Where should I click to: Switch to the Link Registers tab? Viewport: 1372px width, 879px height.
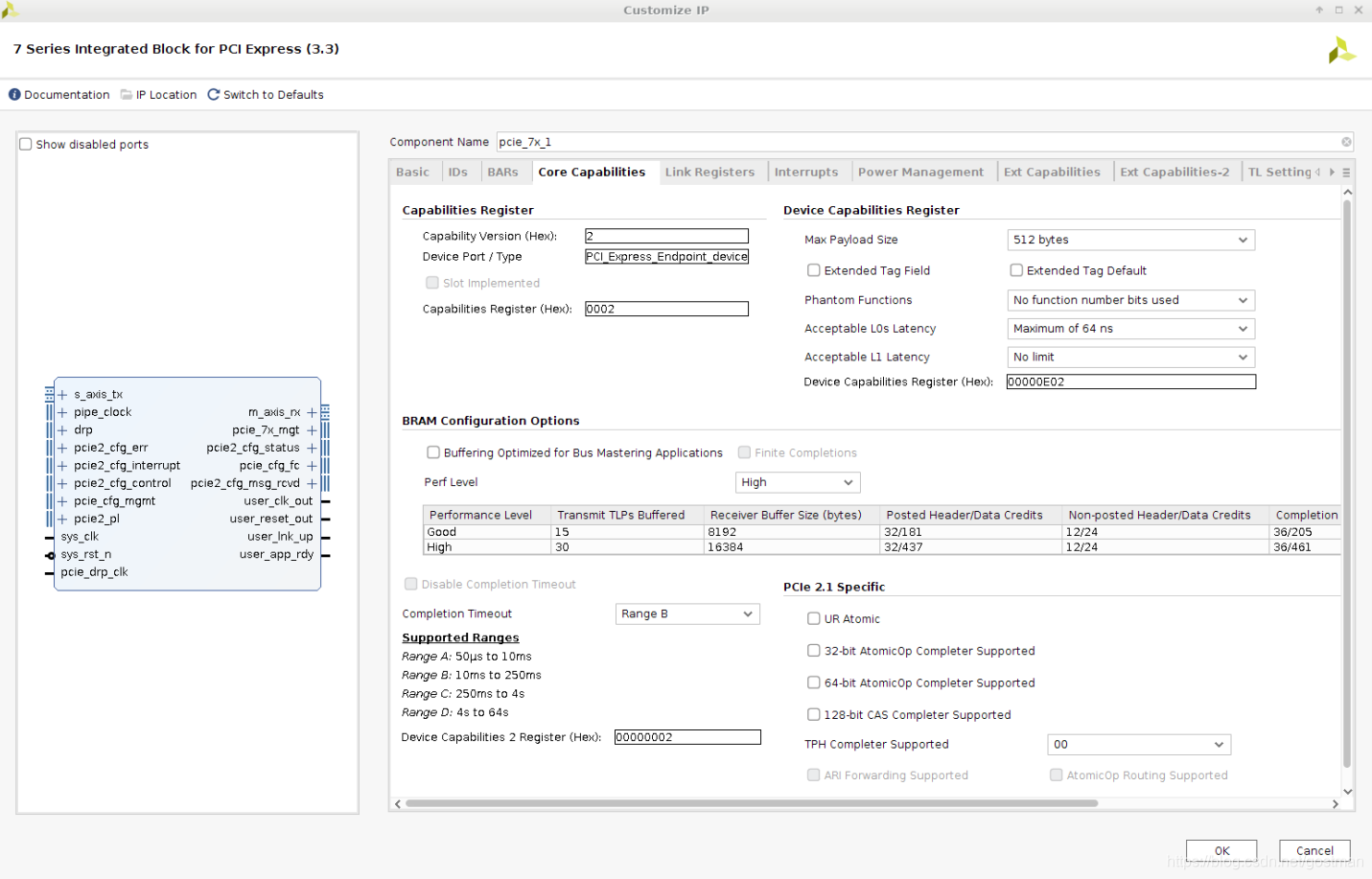point(710,172)
